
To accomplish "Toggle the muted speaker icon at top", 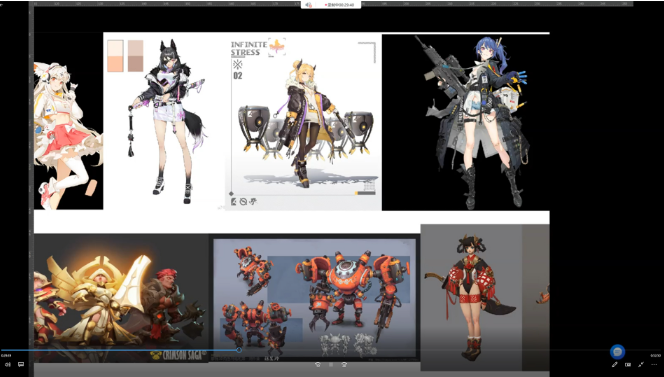I will coord(308,5).
